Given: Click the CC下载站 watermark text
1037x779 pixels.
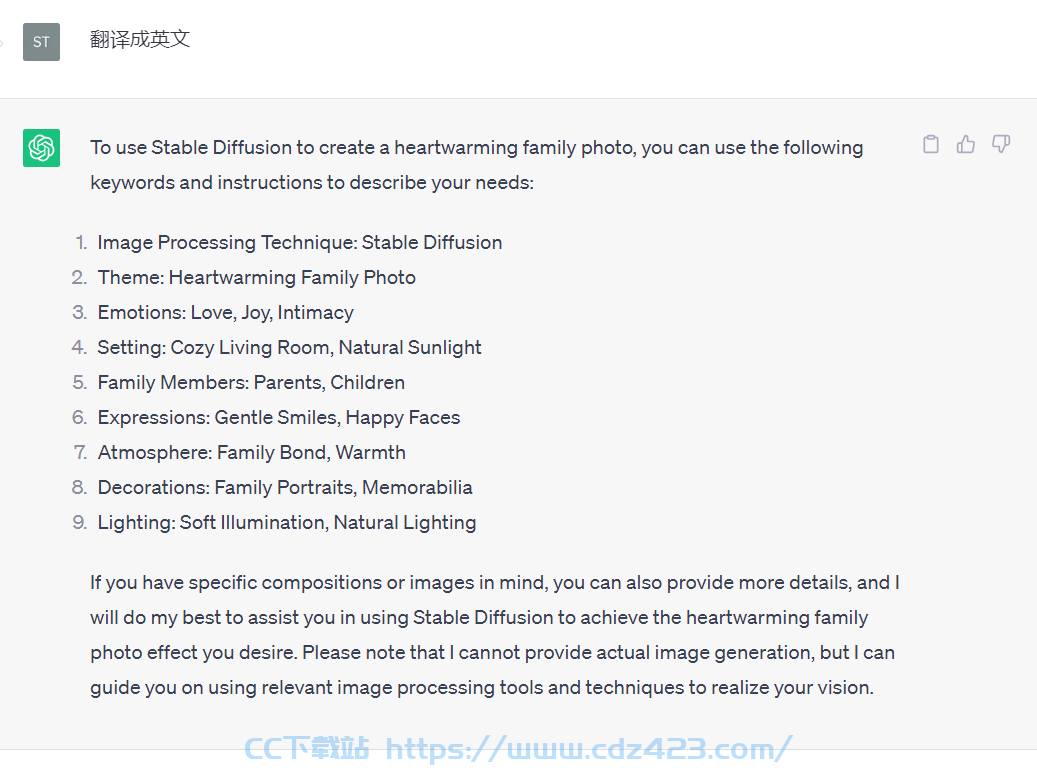Looking at the screenshot, I should pos(306,749).
